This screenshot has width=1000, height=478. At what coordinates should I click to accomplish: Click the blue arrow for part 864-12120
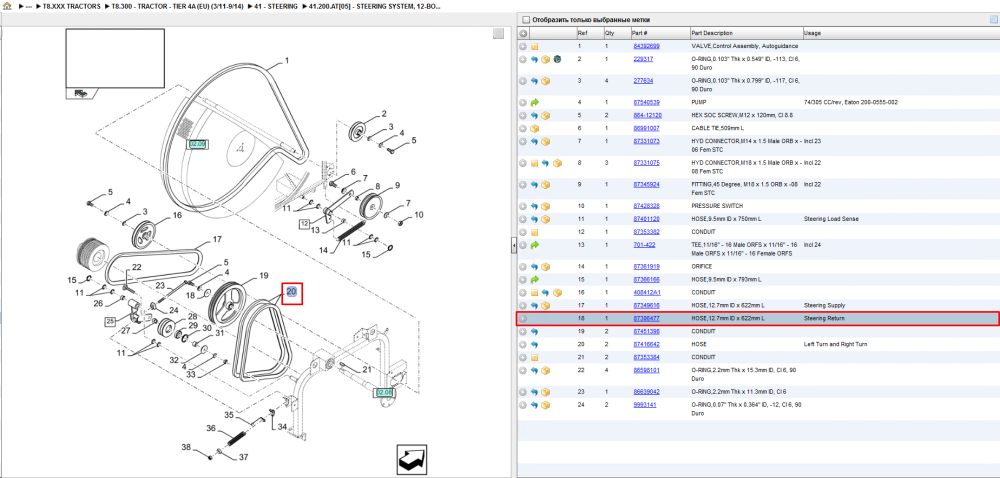tap(534, 115)
